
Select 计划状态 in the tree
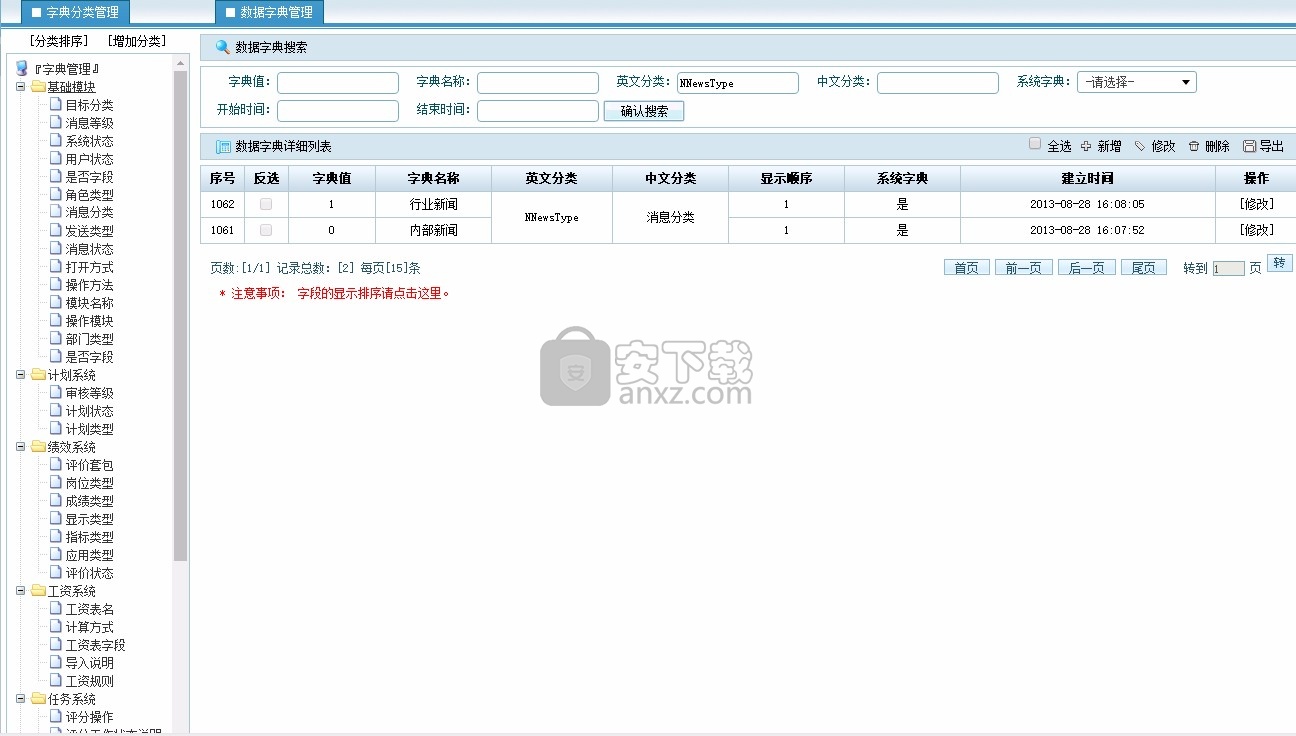pos(90,411)
